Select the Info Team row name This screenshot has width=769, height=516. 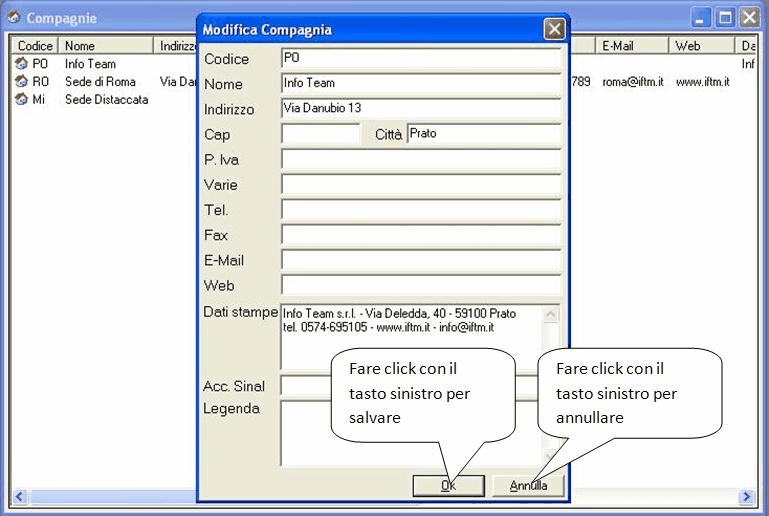(x=90, y=64)
